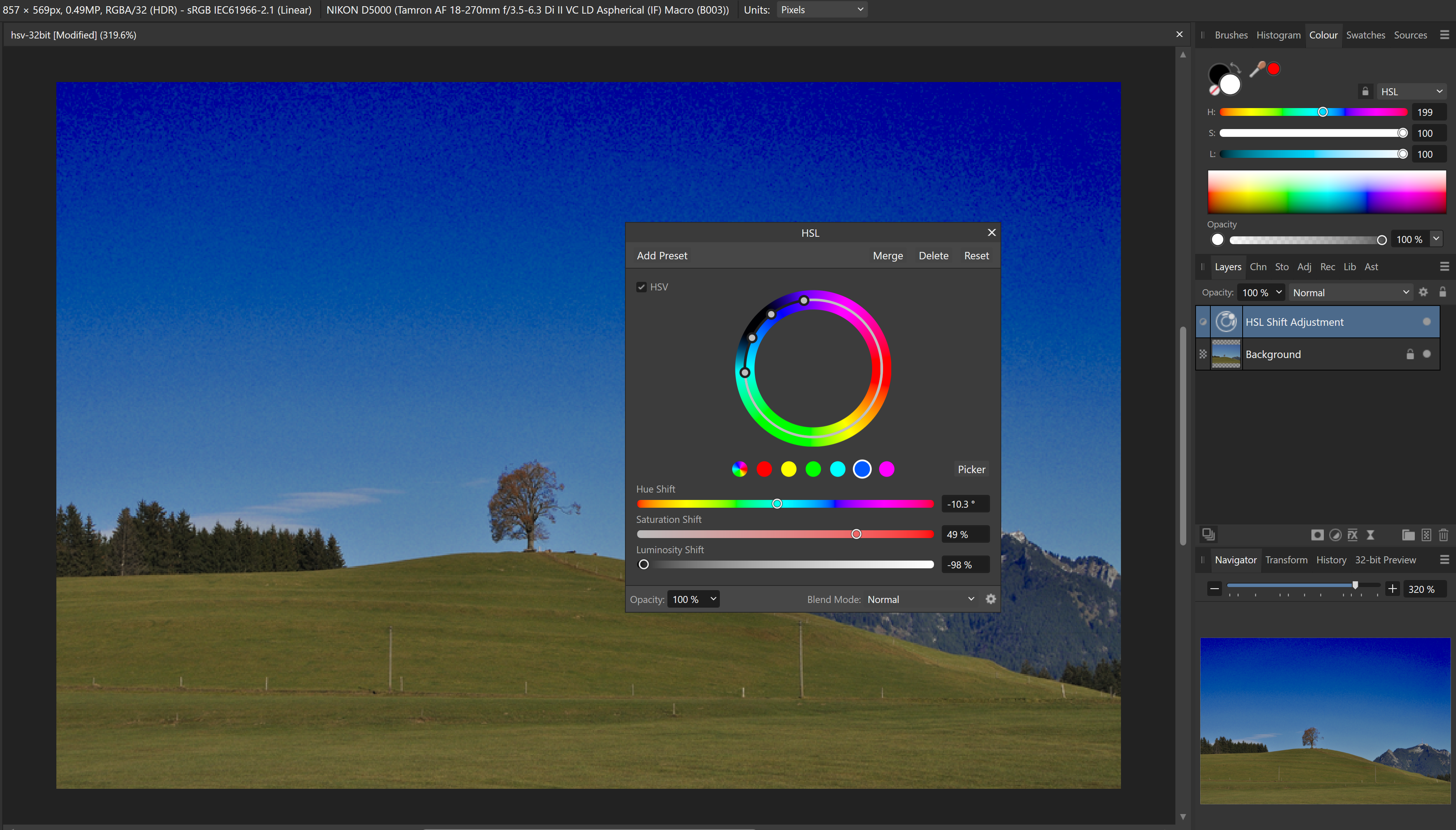Click the checkered icon on the Background layer row
1456x830 pixels.
coord(1203,354)
